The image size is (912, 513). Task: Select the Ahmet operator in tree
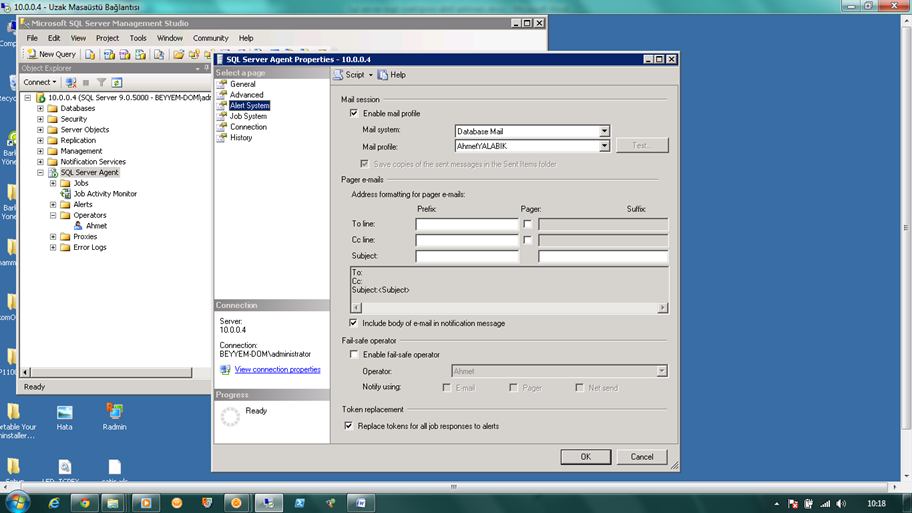pyautogui.click(x=95, y=226)
